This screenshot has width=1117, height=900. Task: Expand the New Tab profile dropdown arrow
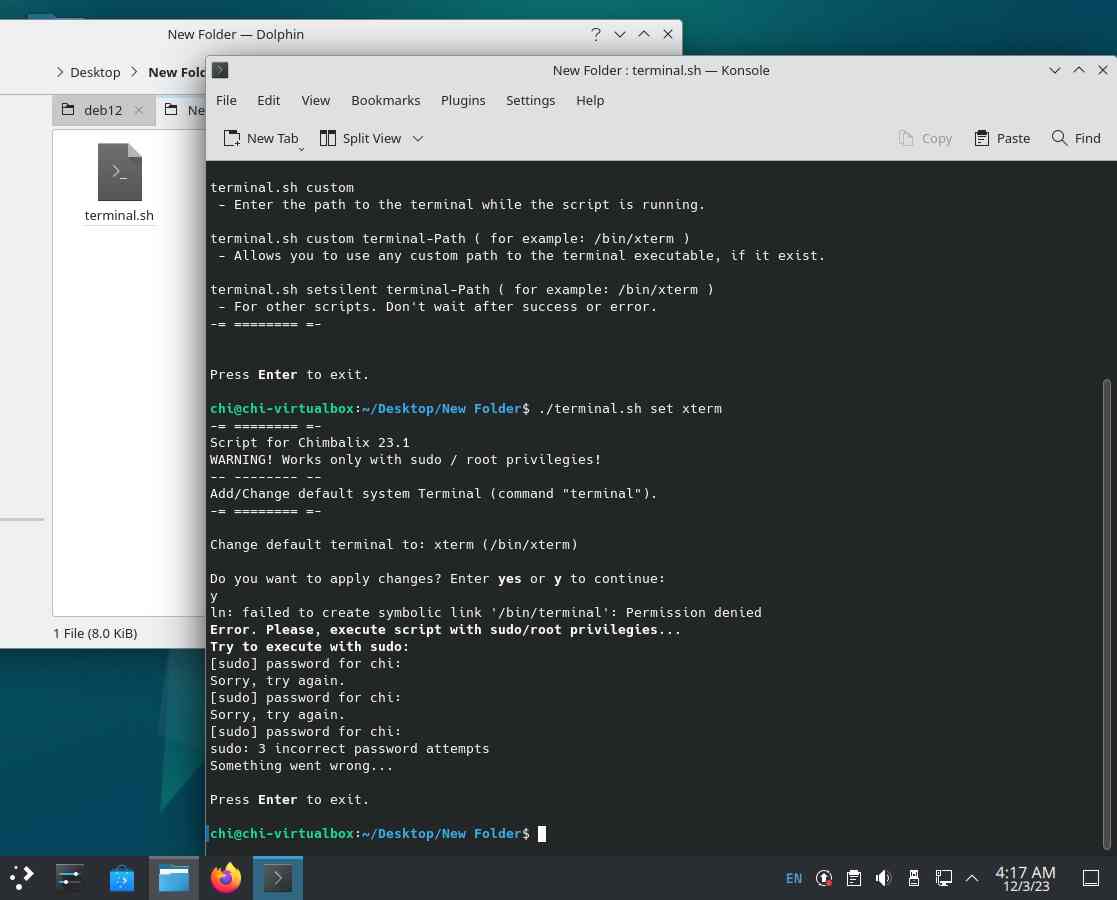[x=301, y=148]
